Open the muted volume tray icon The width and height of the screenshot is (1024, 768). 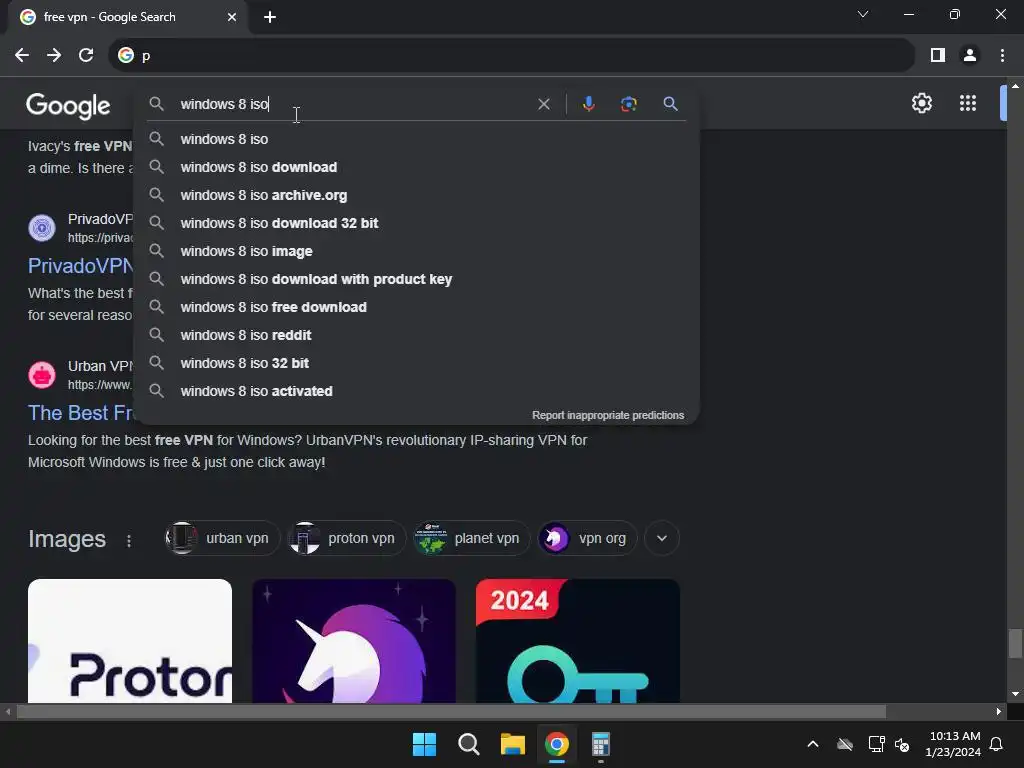point(902,744)
